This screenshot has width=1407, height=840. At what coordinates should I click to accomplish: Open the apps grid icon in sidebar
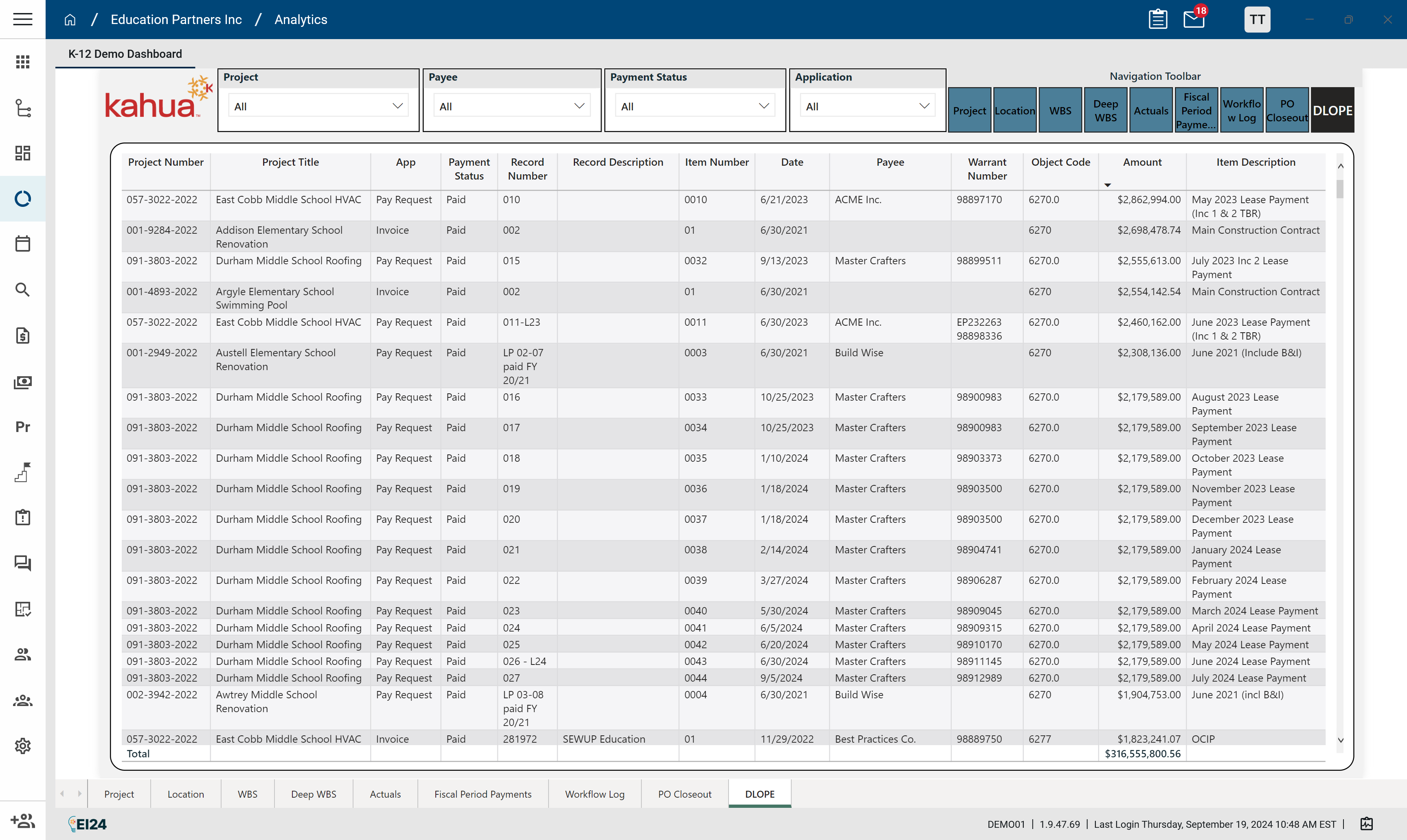[x=23, y=62]
